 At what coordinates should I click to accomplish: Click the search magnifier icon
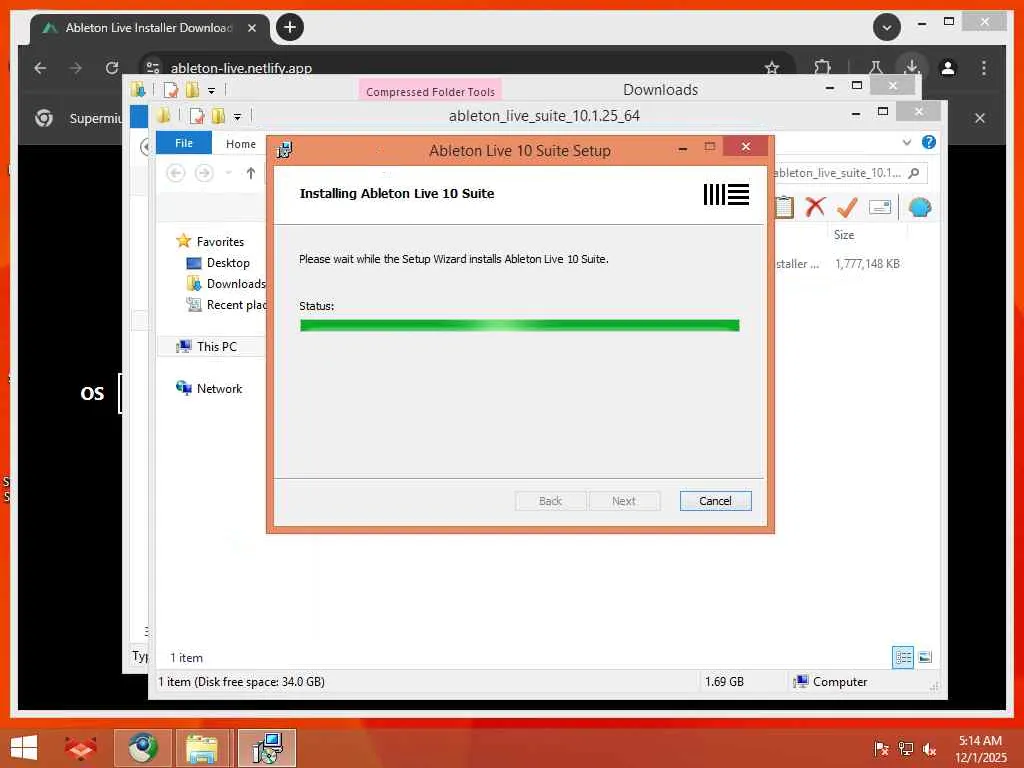coord(914,173)
